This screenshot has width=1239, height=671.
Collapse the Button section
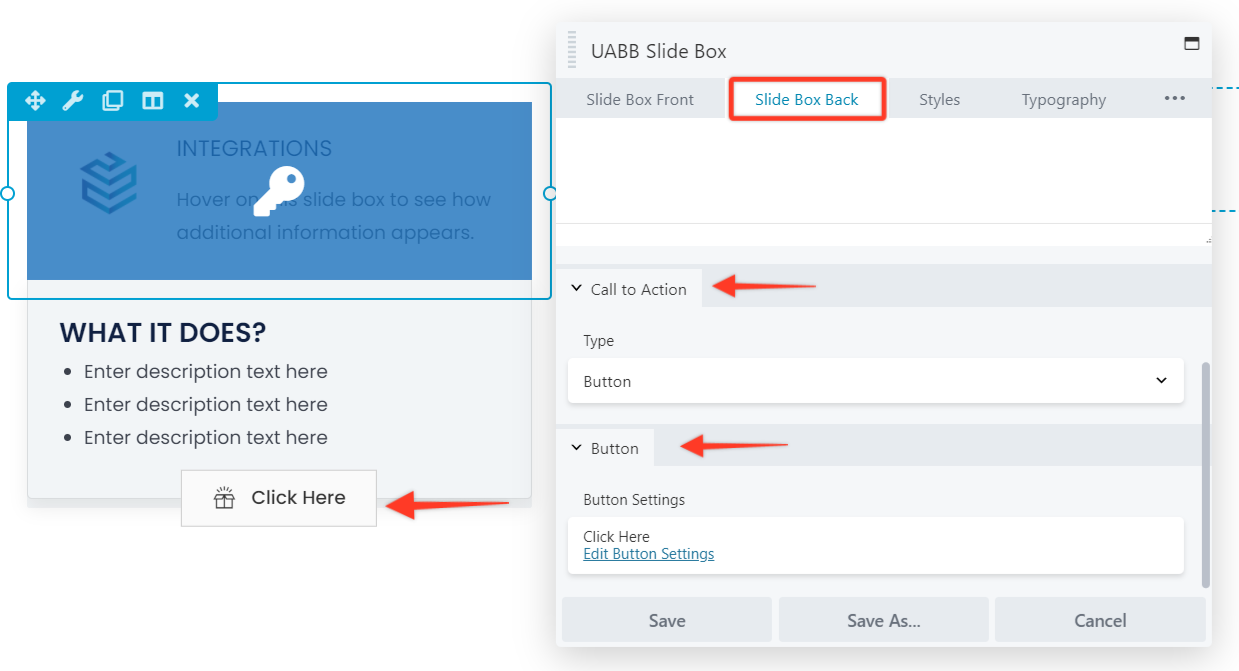point(605,448)
